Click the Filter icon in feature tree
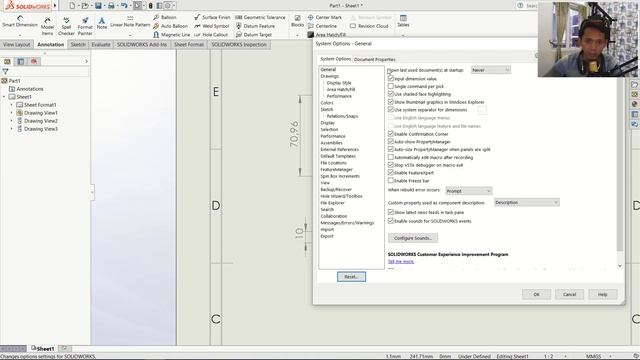640x360 pixels. 5,71
